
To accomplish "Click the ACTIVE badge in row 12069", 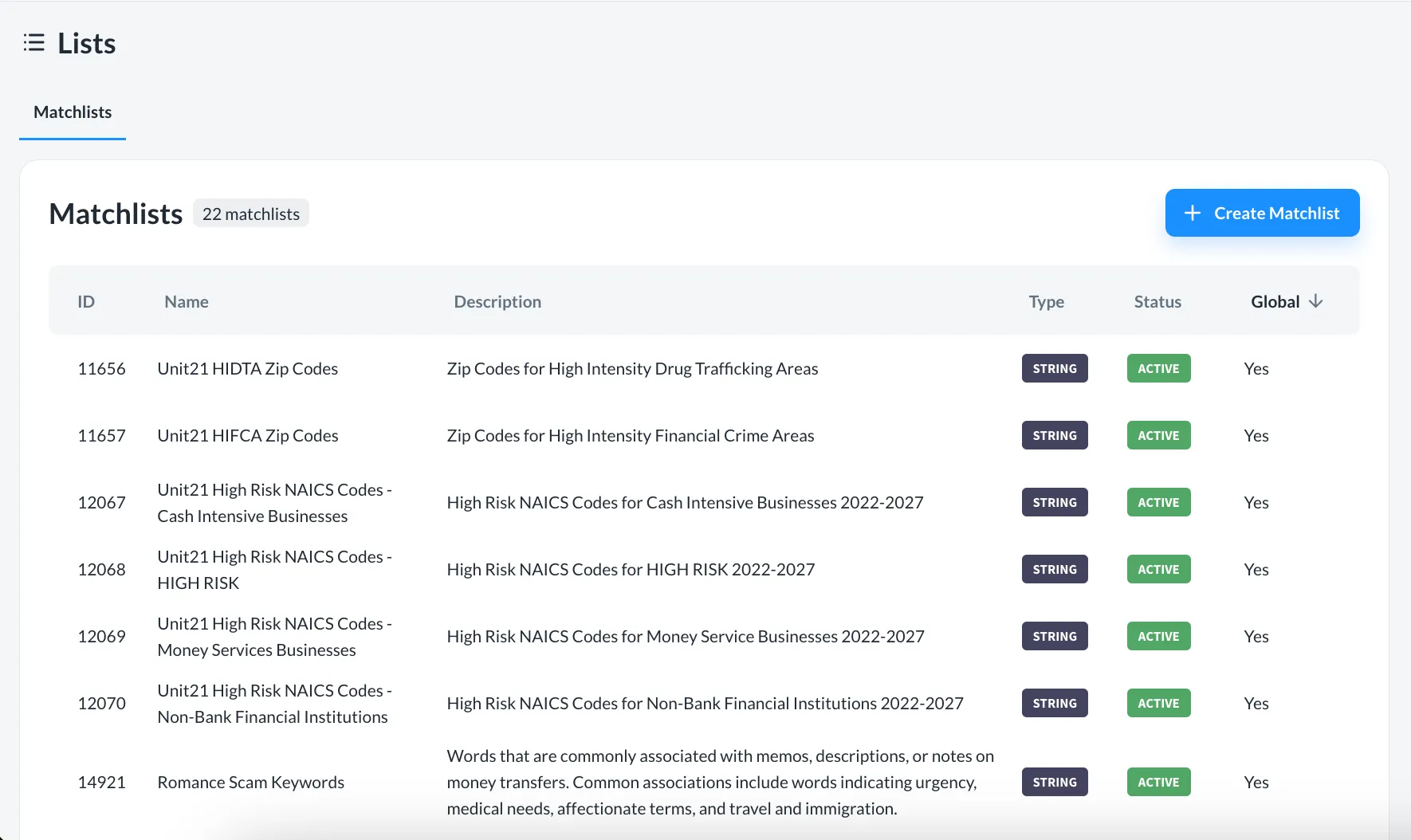I will [1158, 636].
